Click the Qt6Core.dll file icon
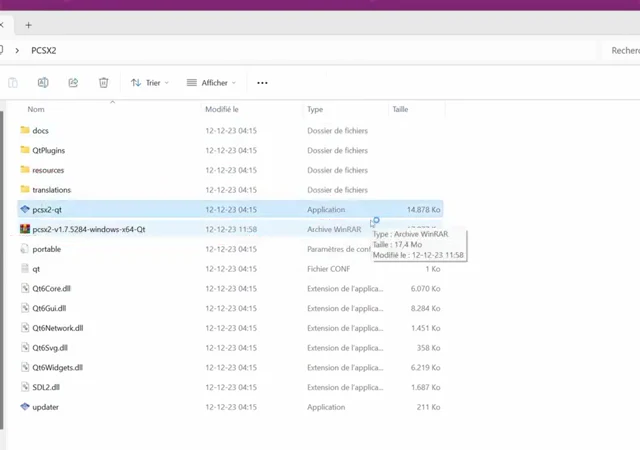This screenshot has width=640, height=450. (25, 288)
